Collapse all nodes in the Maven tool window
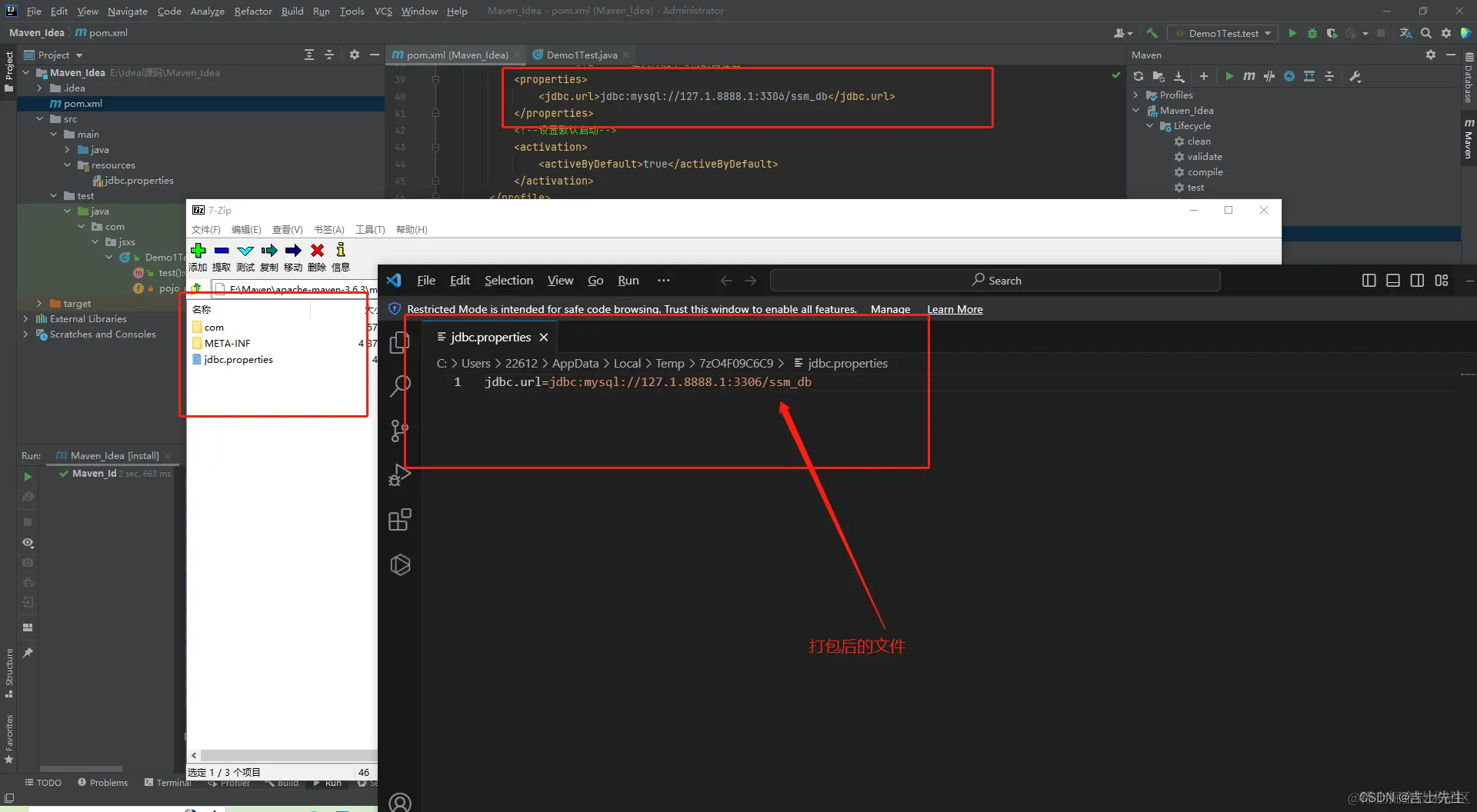The width and height of the screenshot is (1477, 812). 1329,76
